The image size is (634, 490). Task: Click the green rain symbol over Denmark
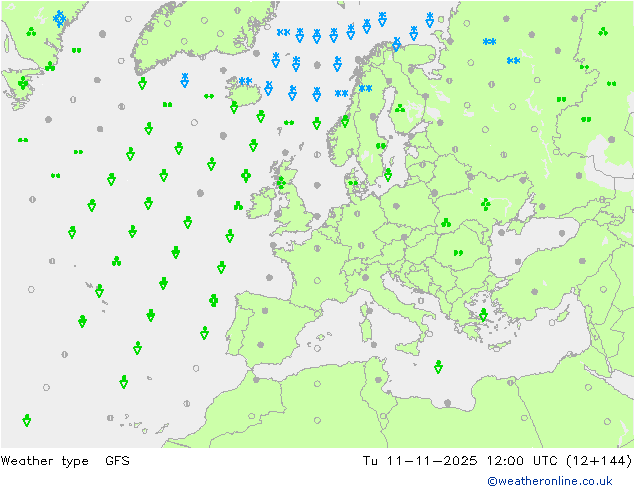coord(353,183)
